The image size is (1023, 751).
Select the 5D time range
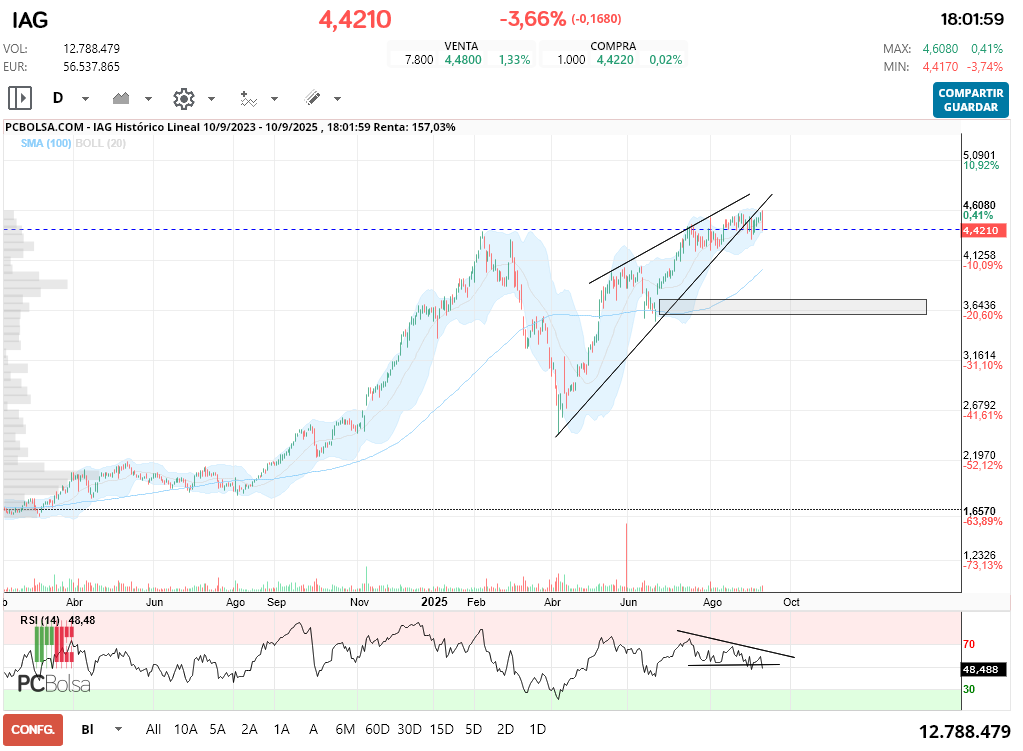click(474, 729)
